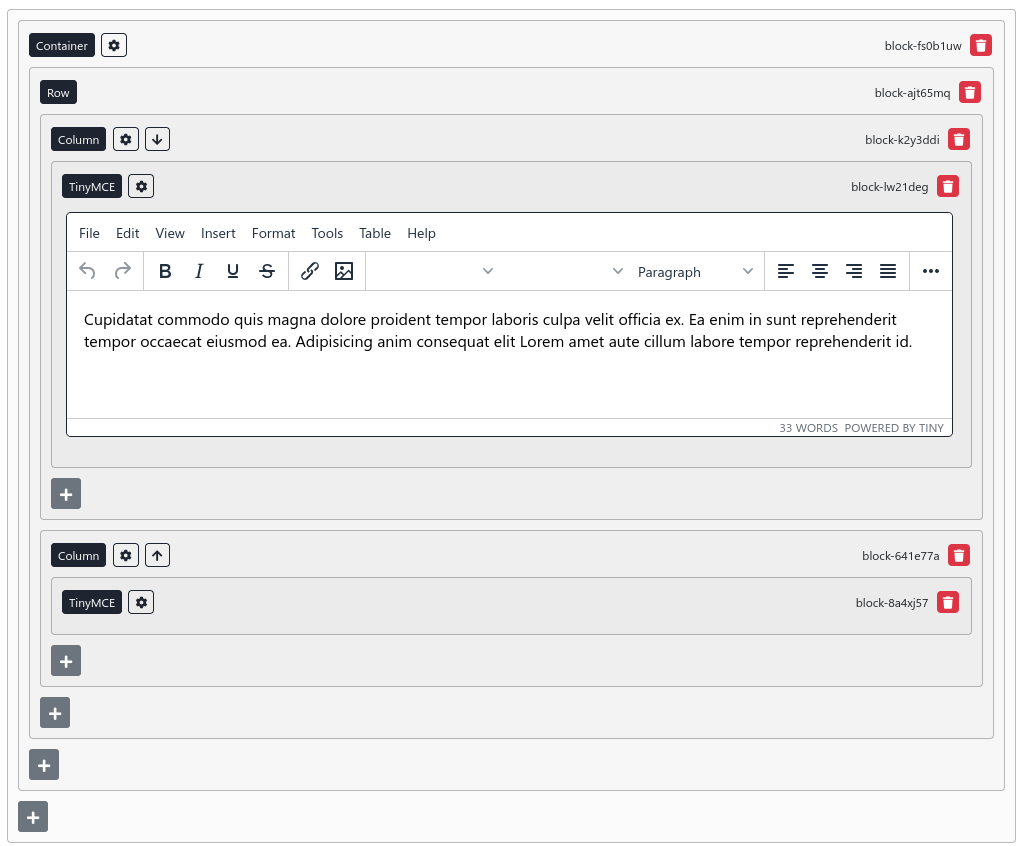1025x846 pixels.
Task: Click the Bold formatting icon
Action: (166, 271)
